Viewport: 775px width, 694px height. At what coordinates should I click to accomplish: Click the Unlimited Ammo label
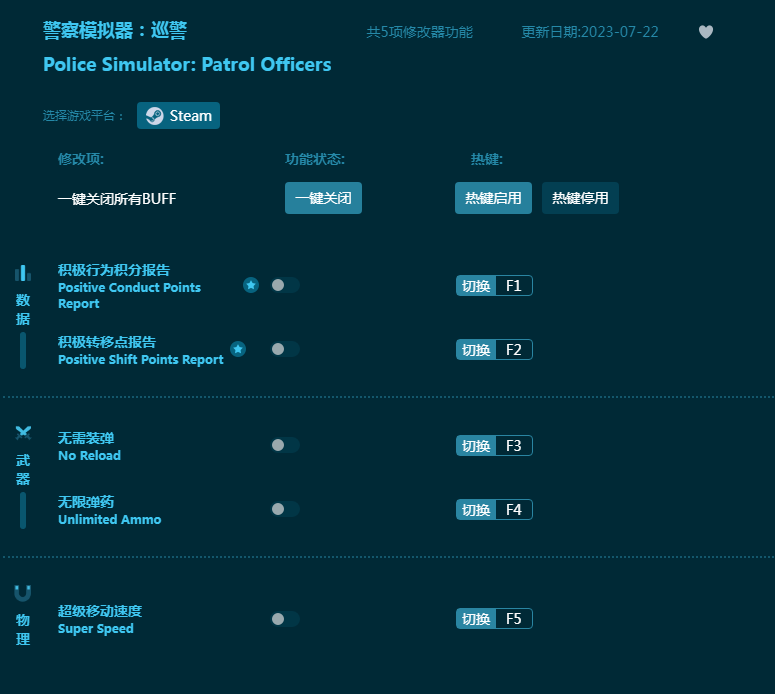(110, 520)
